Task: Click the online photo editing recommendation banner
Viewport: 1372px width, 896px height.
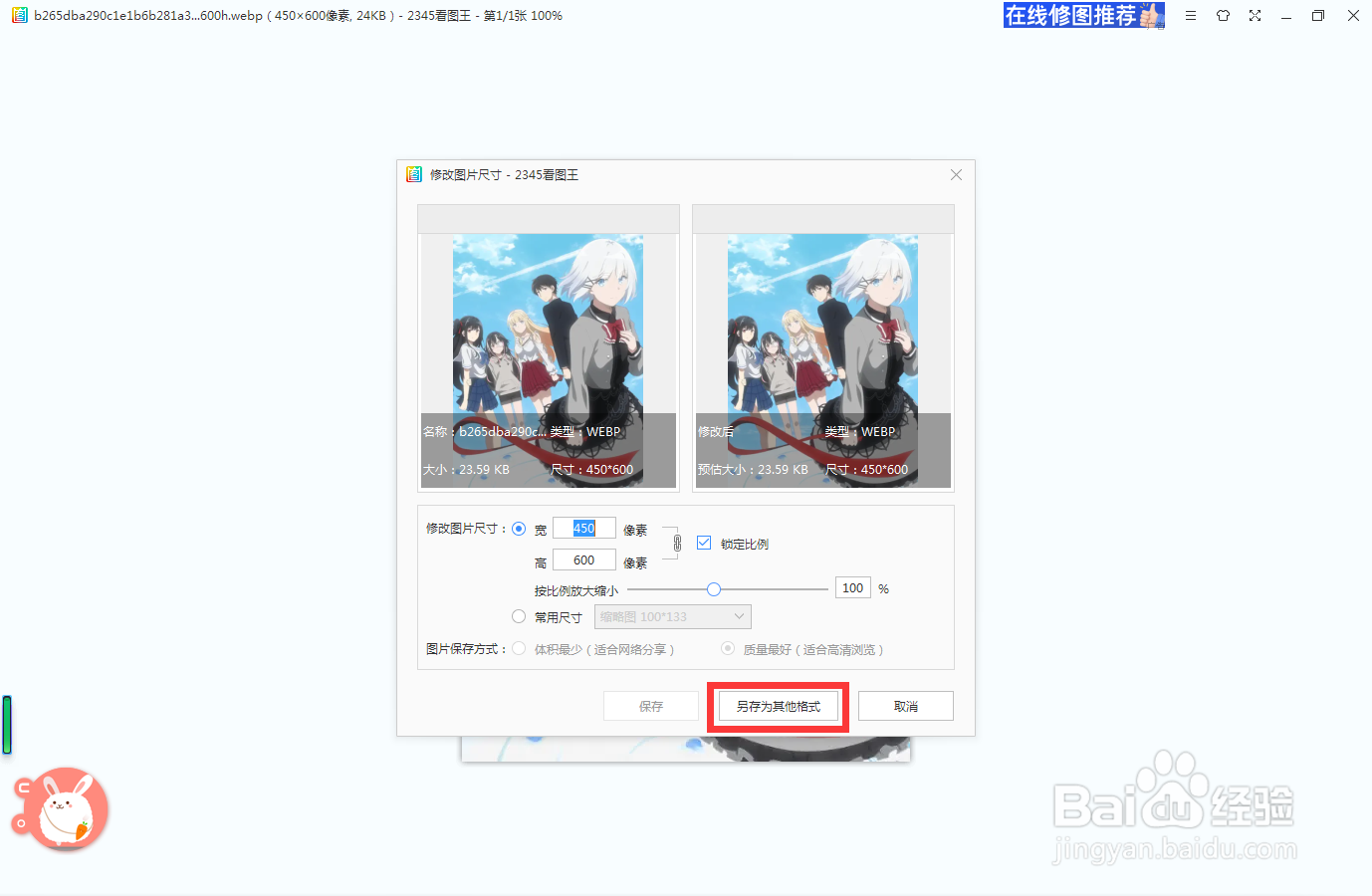Action: pyautogui.click(x=1083, y=15)
